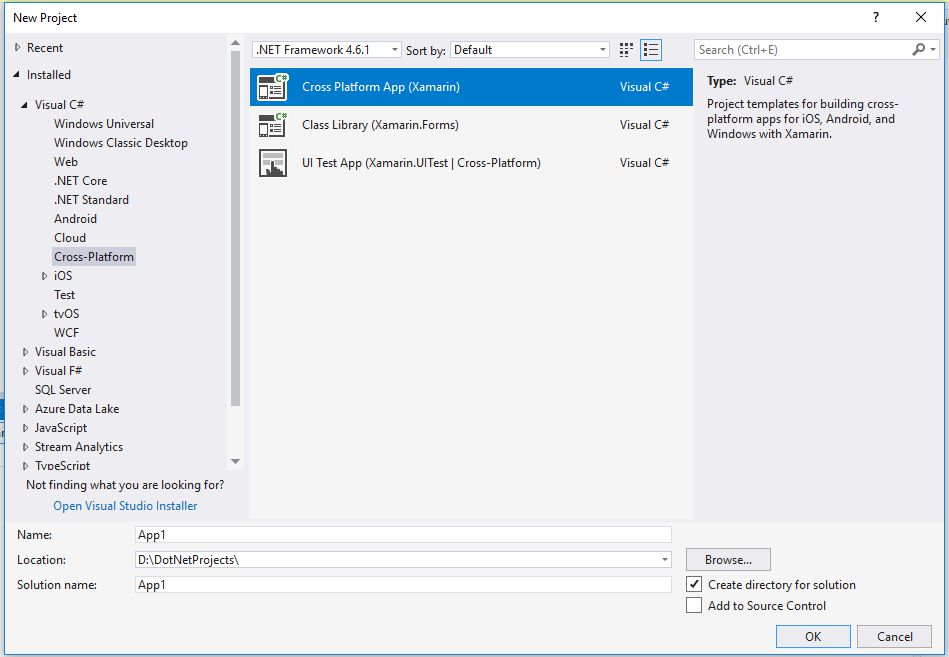The height and width of the screenshot is (657, 949).
Task: Select Android in the template tree
Action: point(75,219)
